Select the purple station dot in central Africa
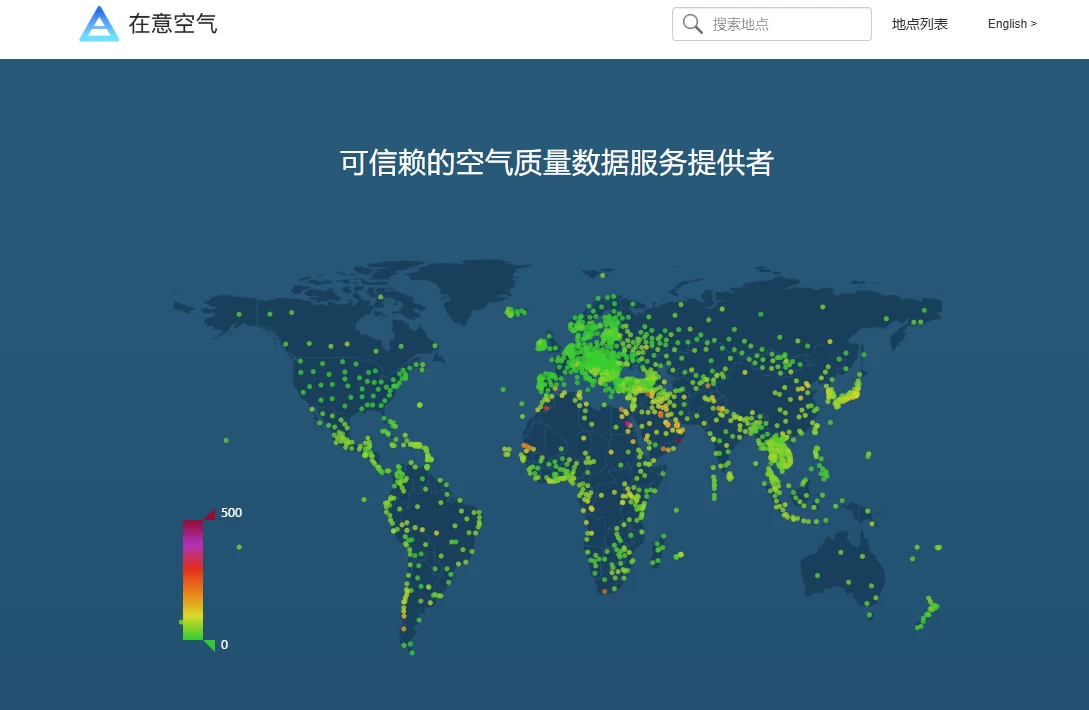The image size is (1089, 710). 628,424
